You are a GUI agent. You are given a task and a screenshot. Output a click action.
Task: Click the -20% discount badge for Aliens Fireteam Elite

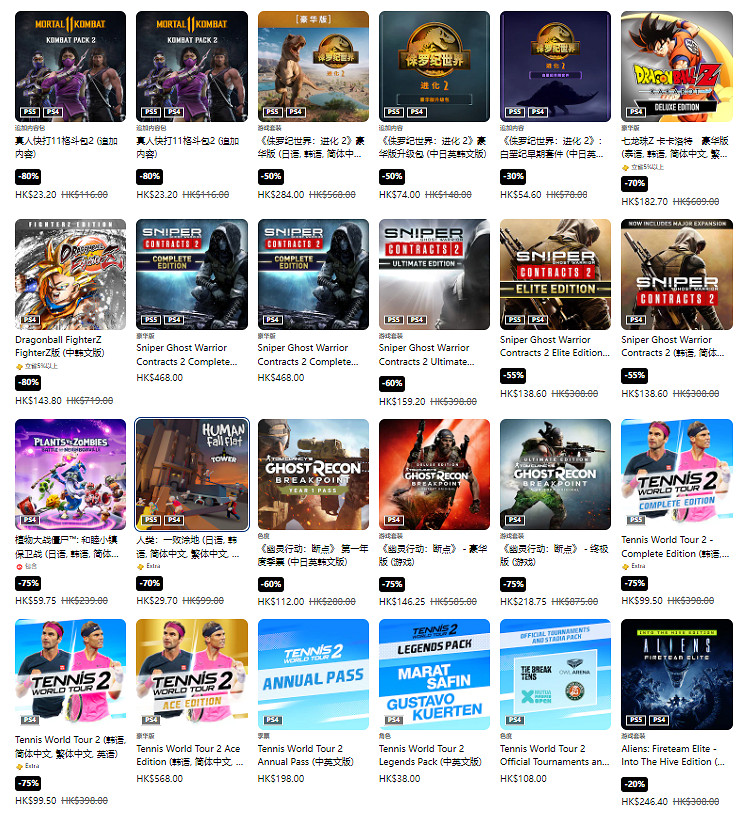click(x=634, y=784)
